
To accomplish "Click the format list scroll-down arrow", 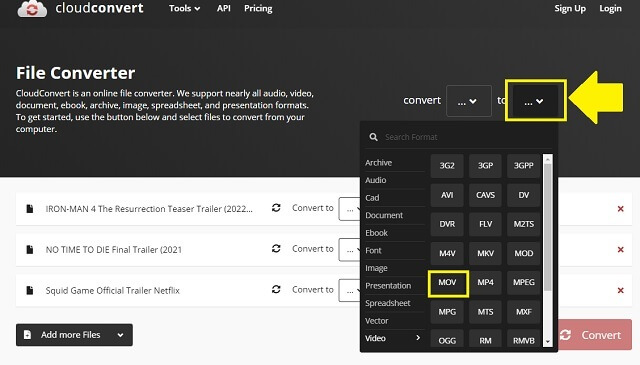I will click(548, 342).
